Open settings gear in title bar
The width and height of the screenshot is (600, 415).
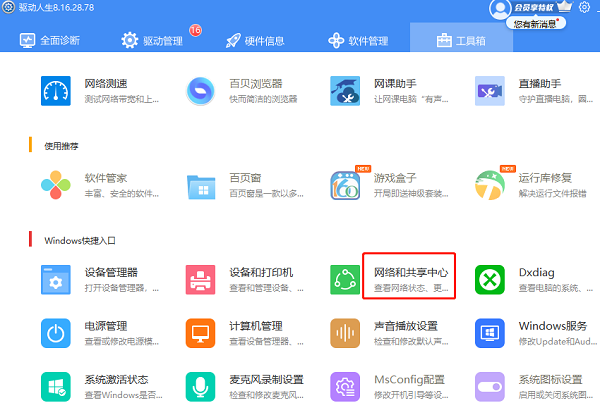(584, 7)
